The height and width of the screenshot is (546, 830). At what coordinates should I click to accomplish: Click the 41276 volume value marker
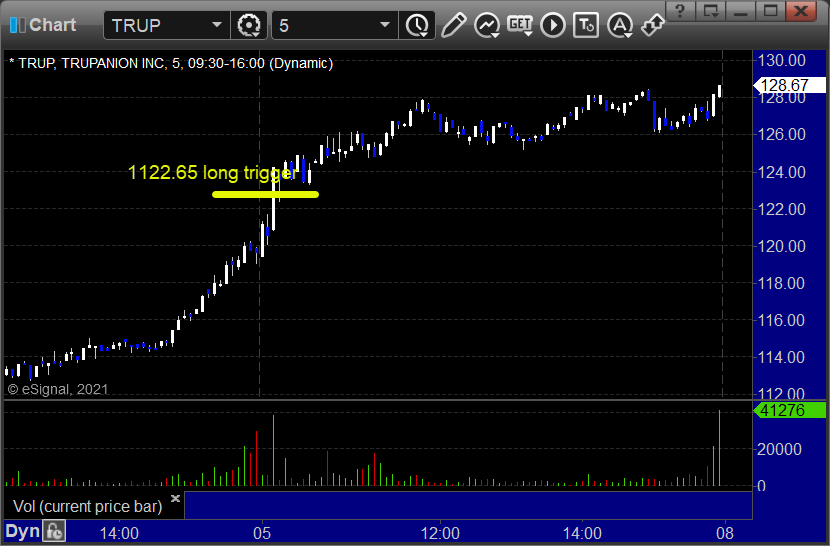[789, 410]
